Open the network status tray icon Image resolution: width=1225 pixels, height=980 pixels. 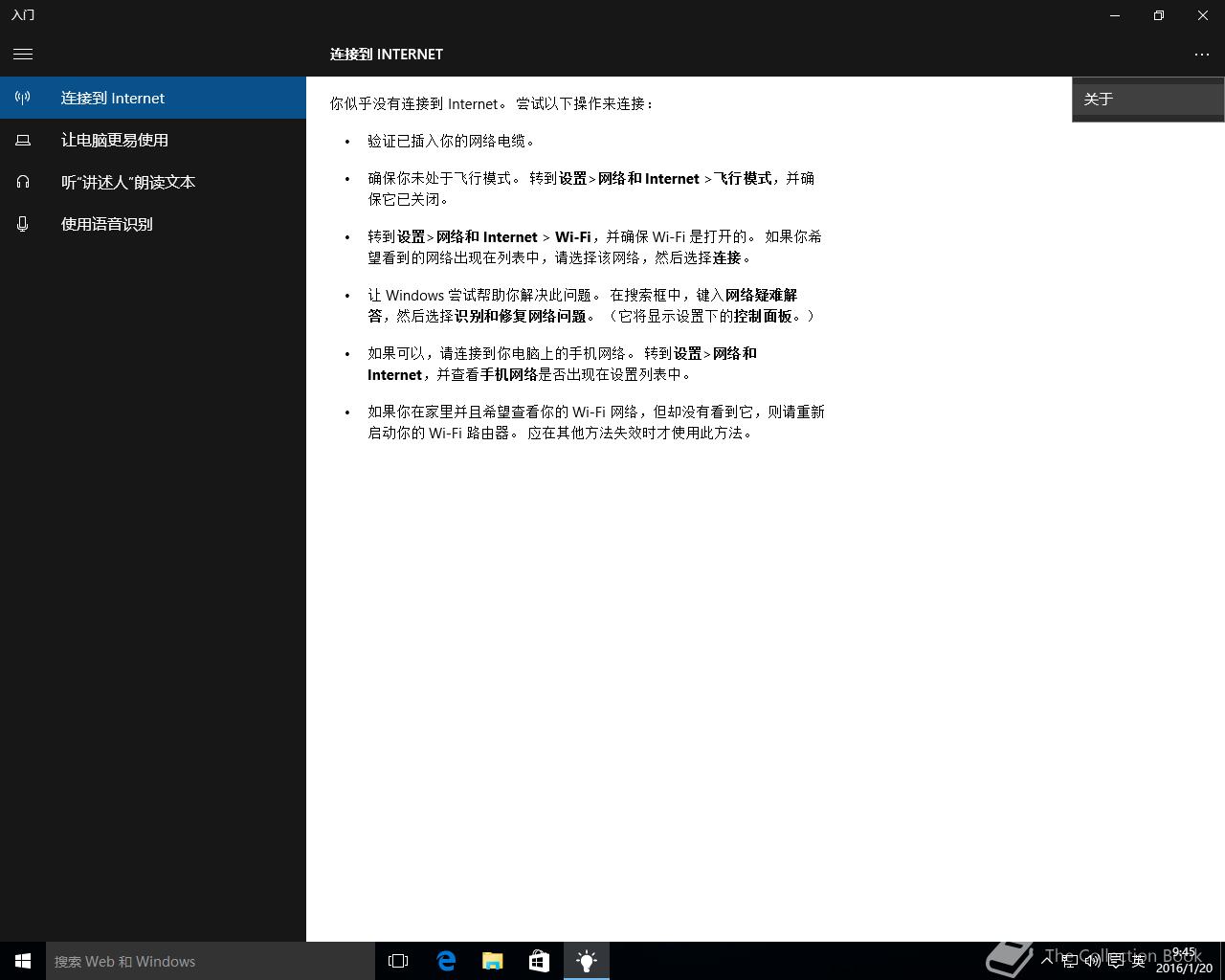(x=1070, y=961)
